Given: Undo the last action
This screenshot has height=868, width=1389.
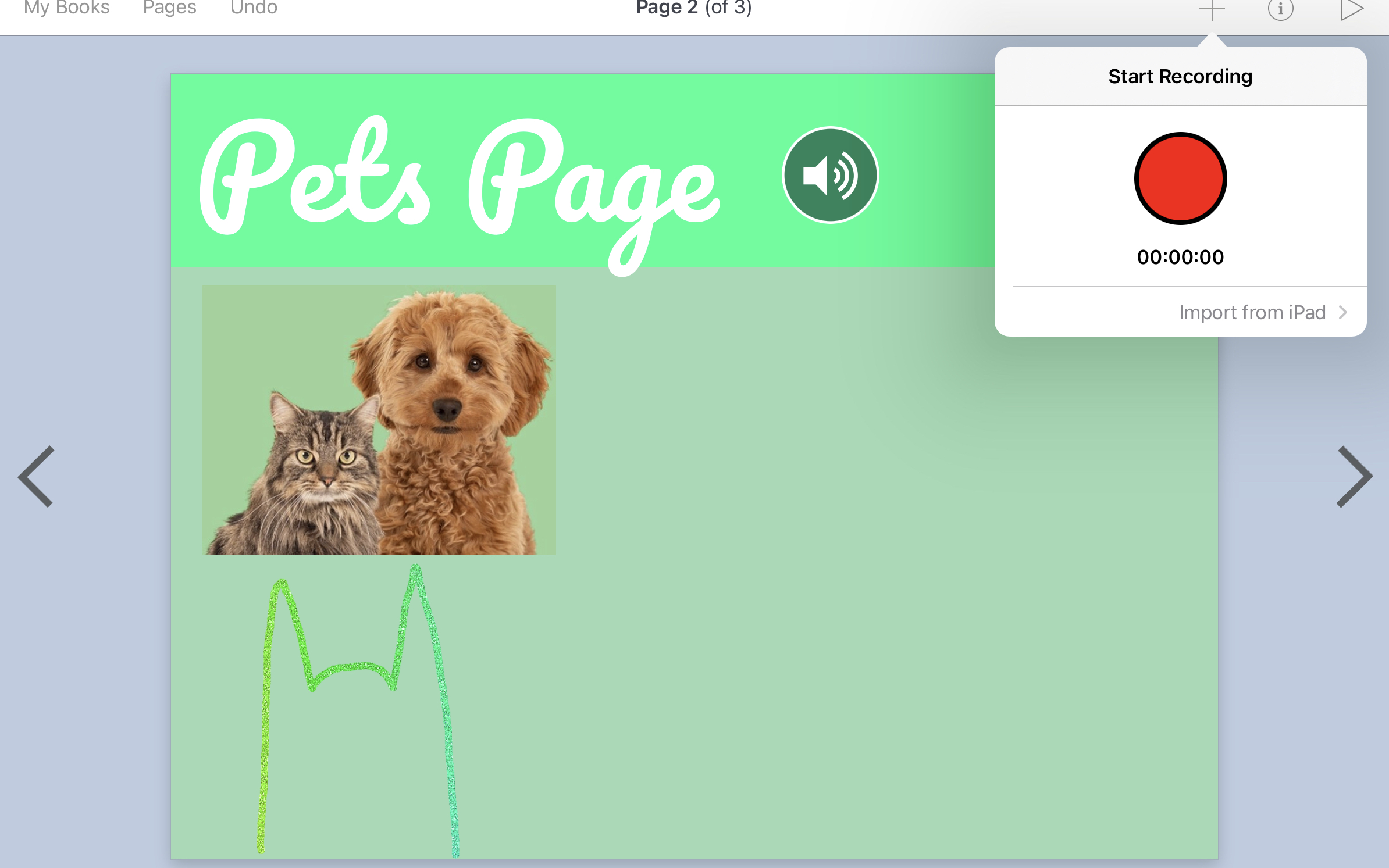Looking at the screenshot, I should tap(254, 8).
